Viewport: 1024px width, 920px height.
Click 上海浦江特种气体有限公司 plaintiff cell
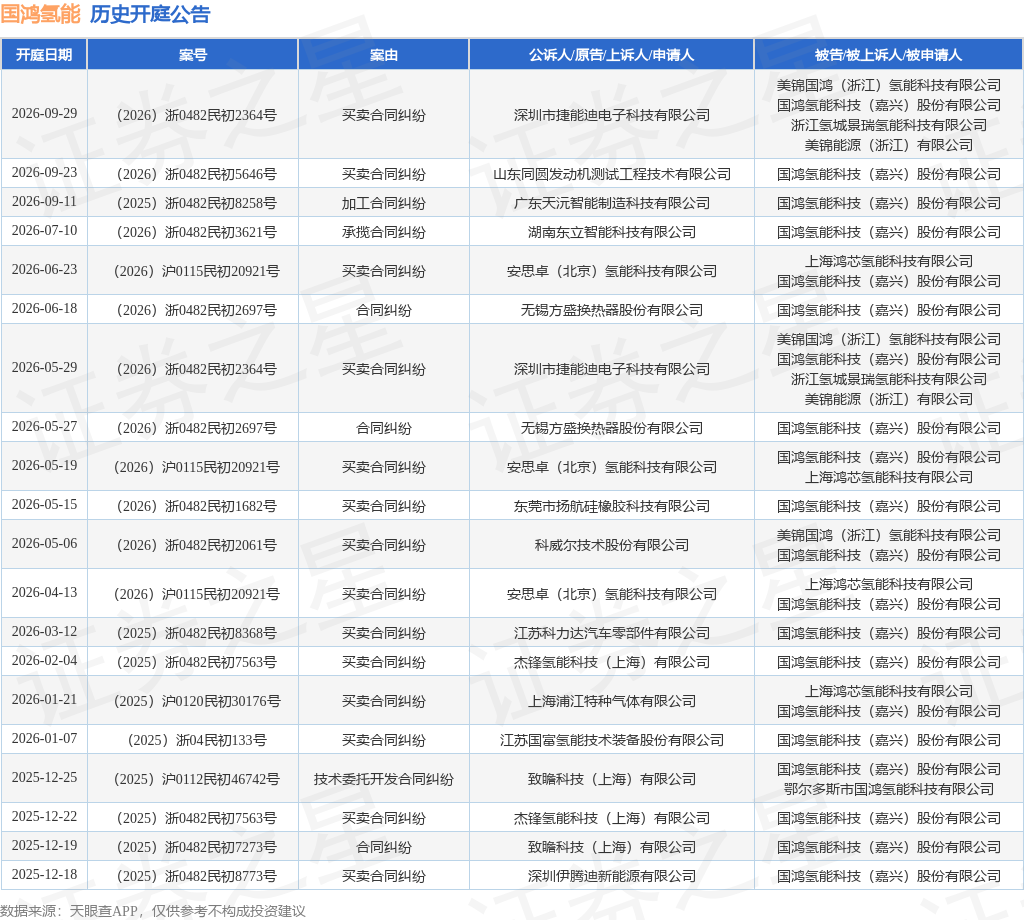[x=611, y=701]
